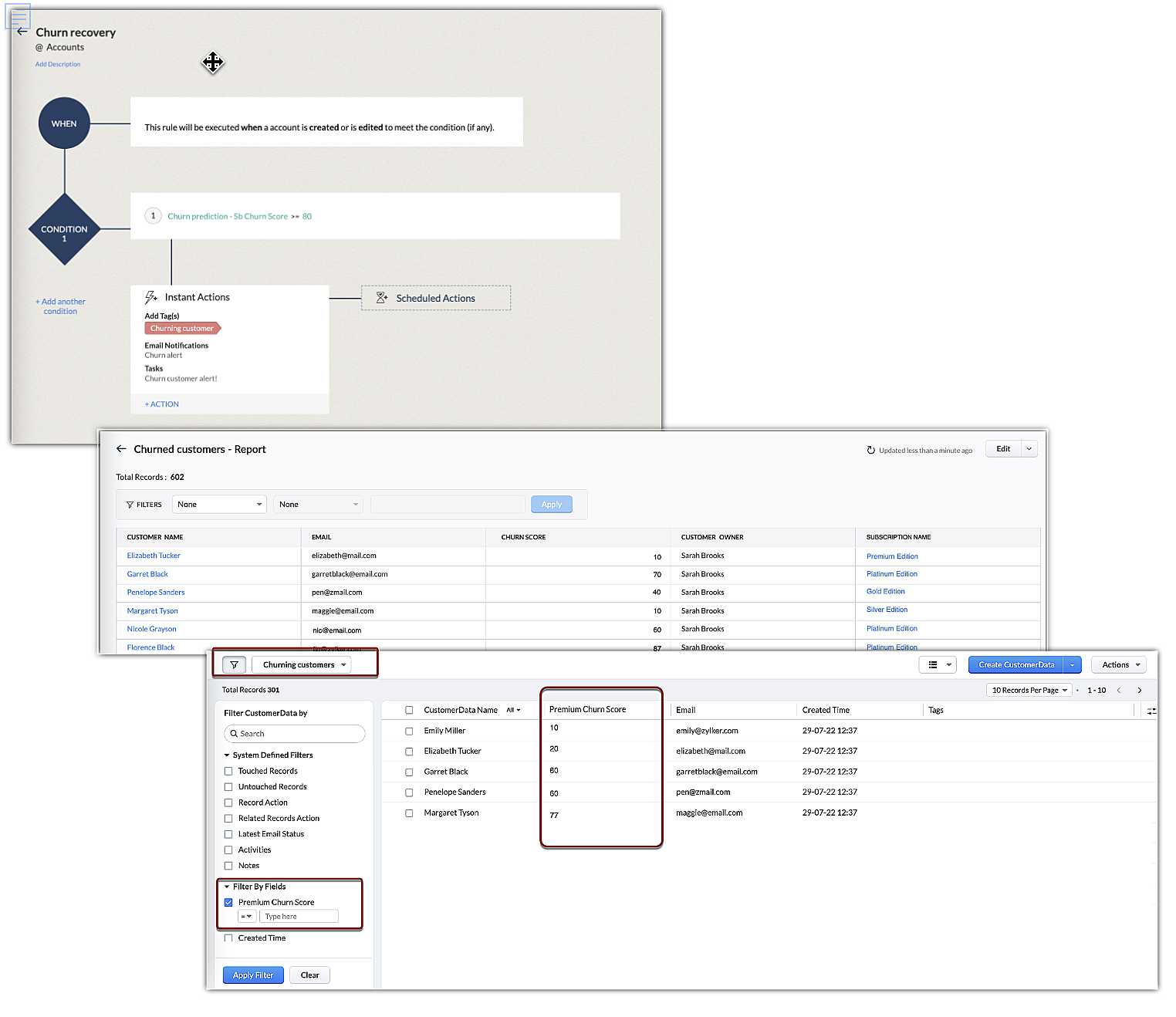1176x1017 pixels.
Task: Open the Churning customers view dropdown
Action: (302, 665)
